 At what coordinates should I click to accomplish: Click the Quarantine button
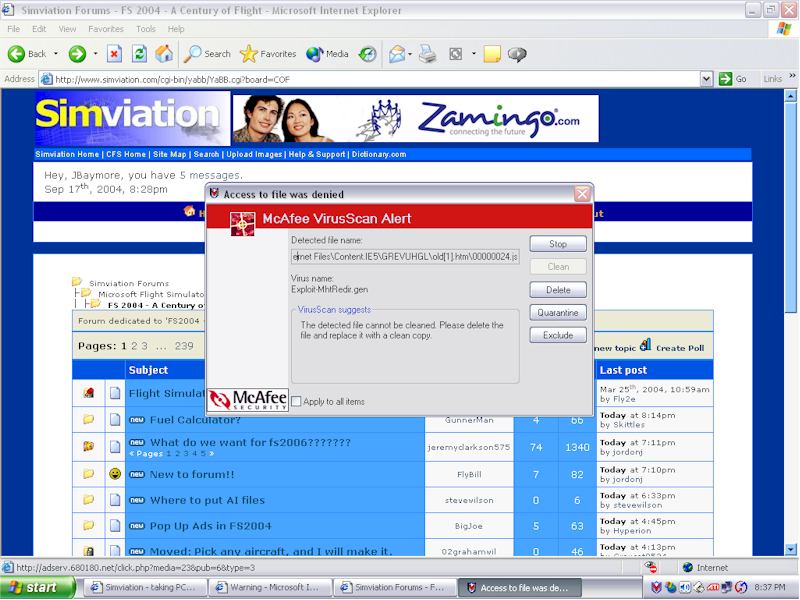pyautogui.click(x=558, y=312)
